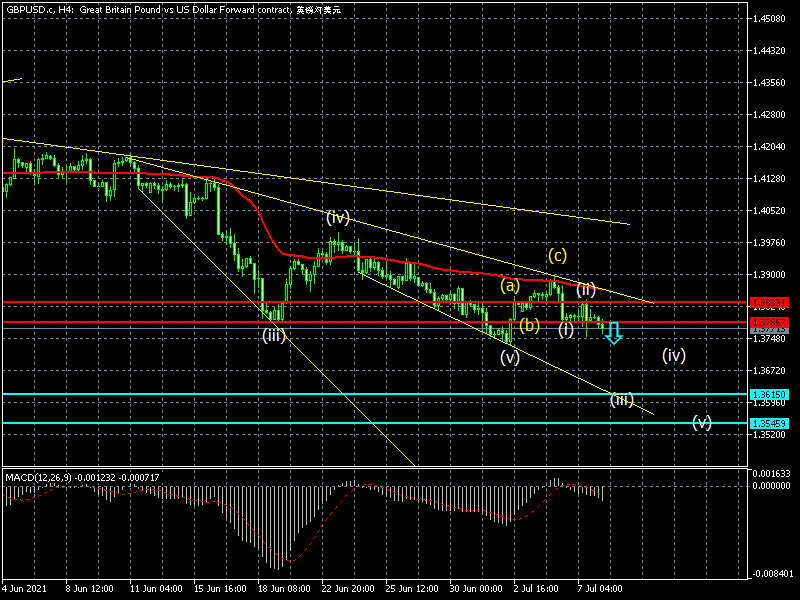
Task: Select the yellow (c) wave label
Action: (x=556, y=254)
